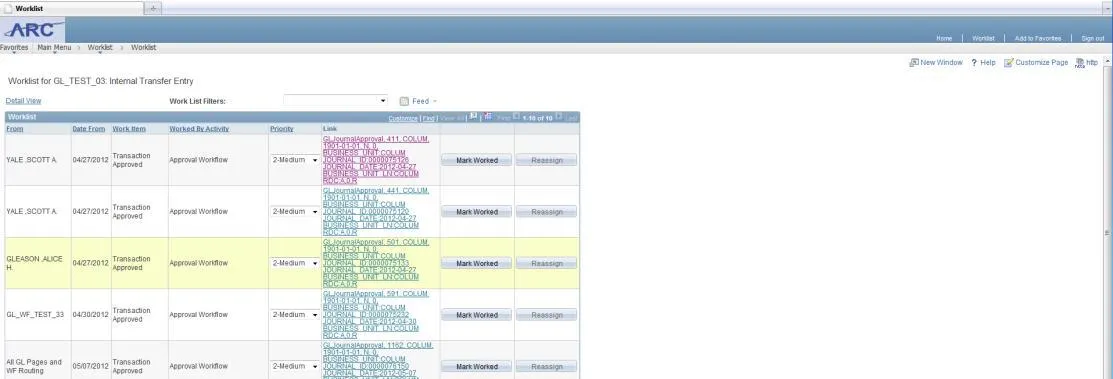
Task: Open GLJournalApproval 411 link
Action: 375,160
